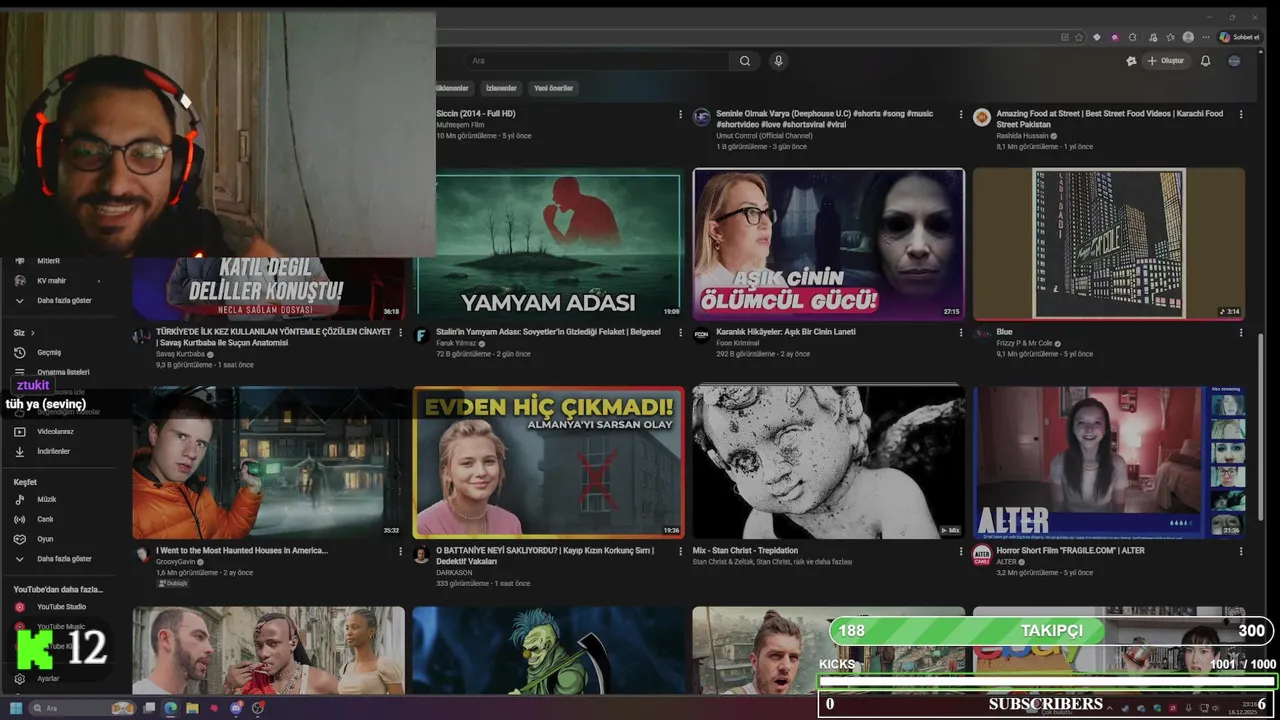Open Stalin'in Yamyam Adası video title

click(548, 332)
